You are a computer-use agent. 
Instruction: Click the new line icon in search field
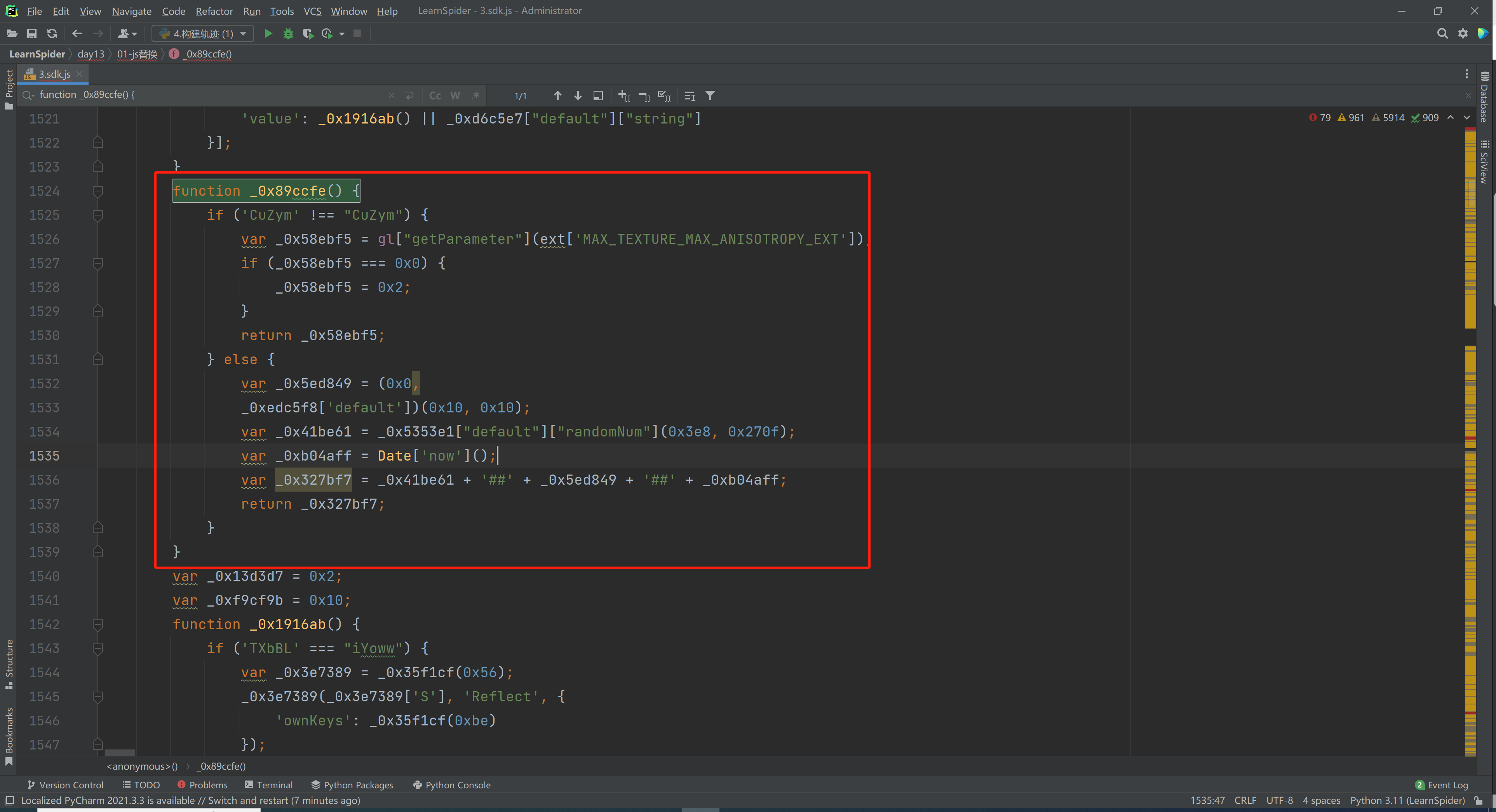click(409, 95)
